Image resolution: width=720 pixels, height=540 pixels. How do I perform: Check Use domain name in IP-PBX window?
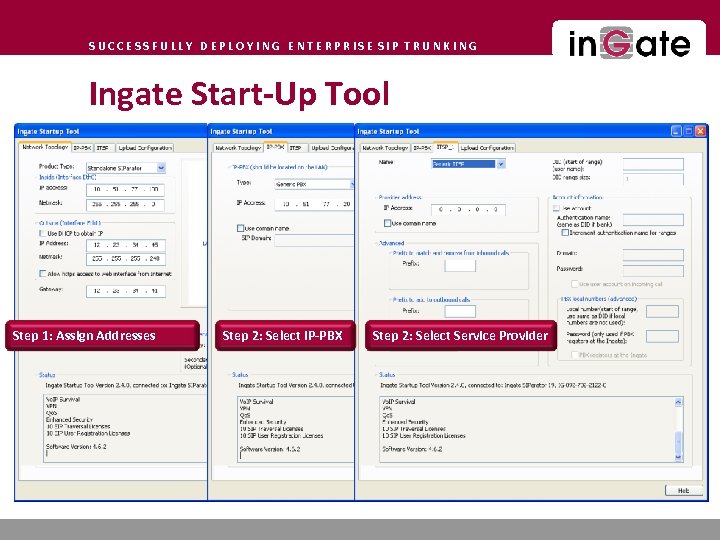click(240, 228)
